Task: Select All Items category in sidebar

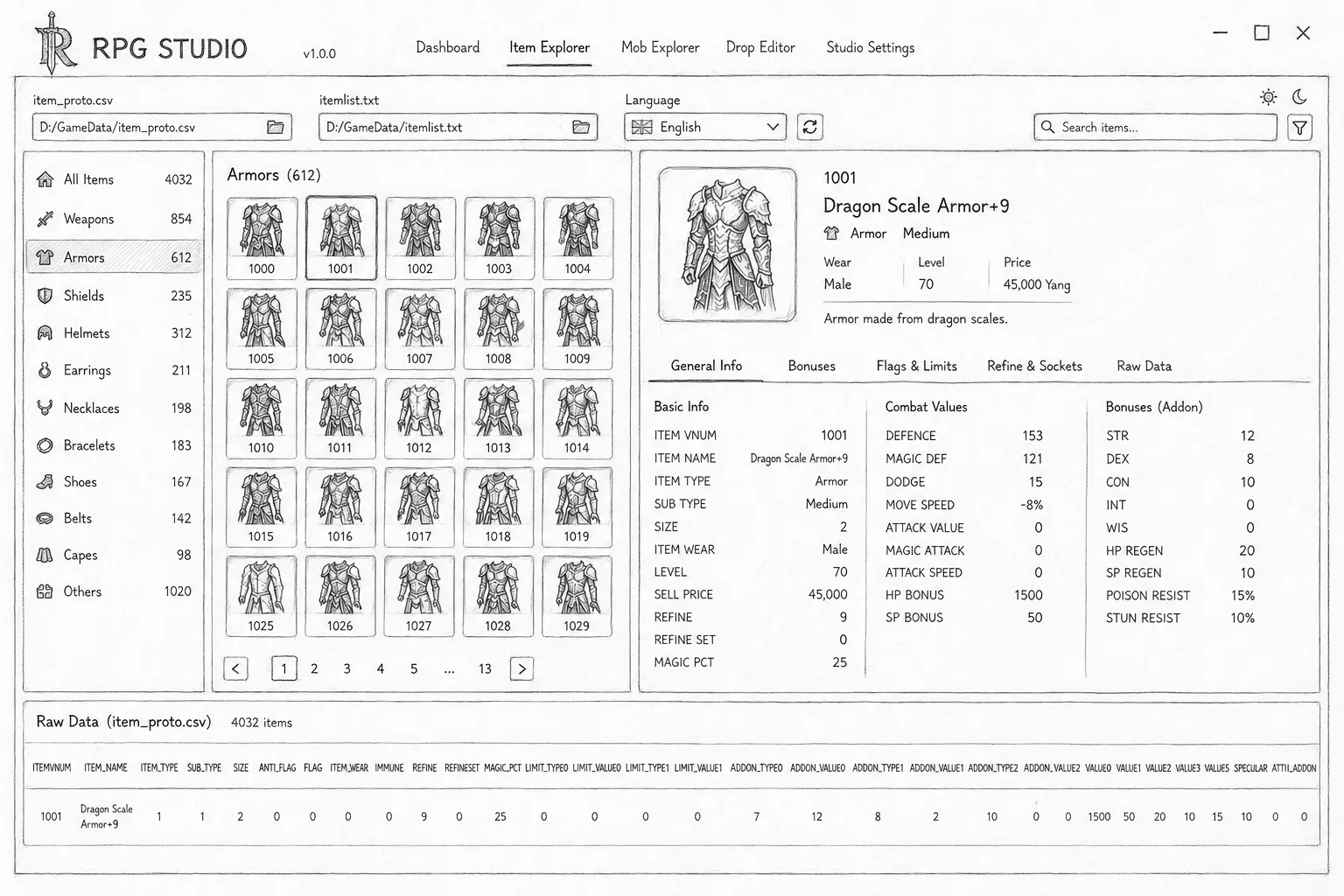Action: pyautogui.click(x=114, y=179)
